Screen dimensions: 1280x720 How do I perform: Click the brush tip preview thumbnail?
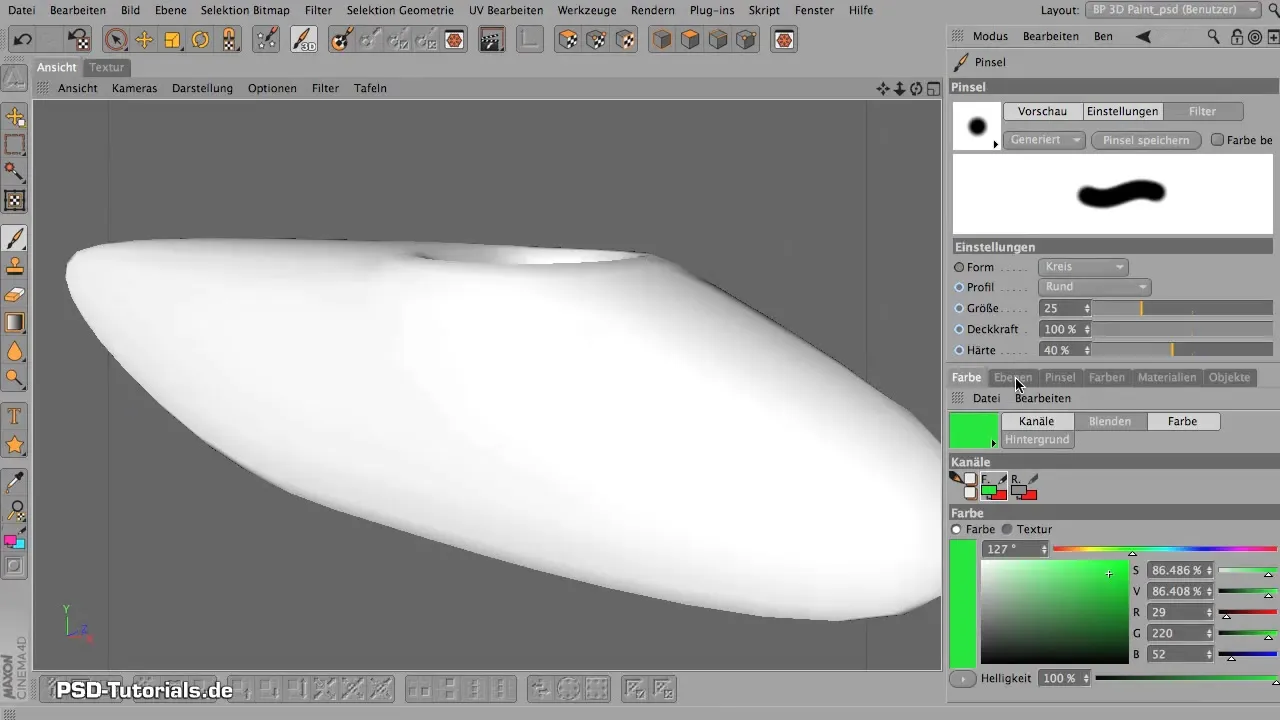click(x=977, y=126)
